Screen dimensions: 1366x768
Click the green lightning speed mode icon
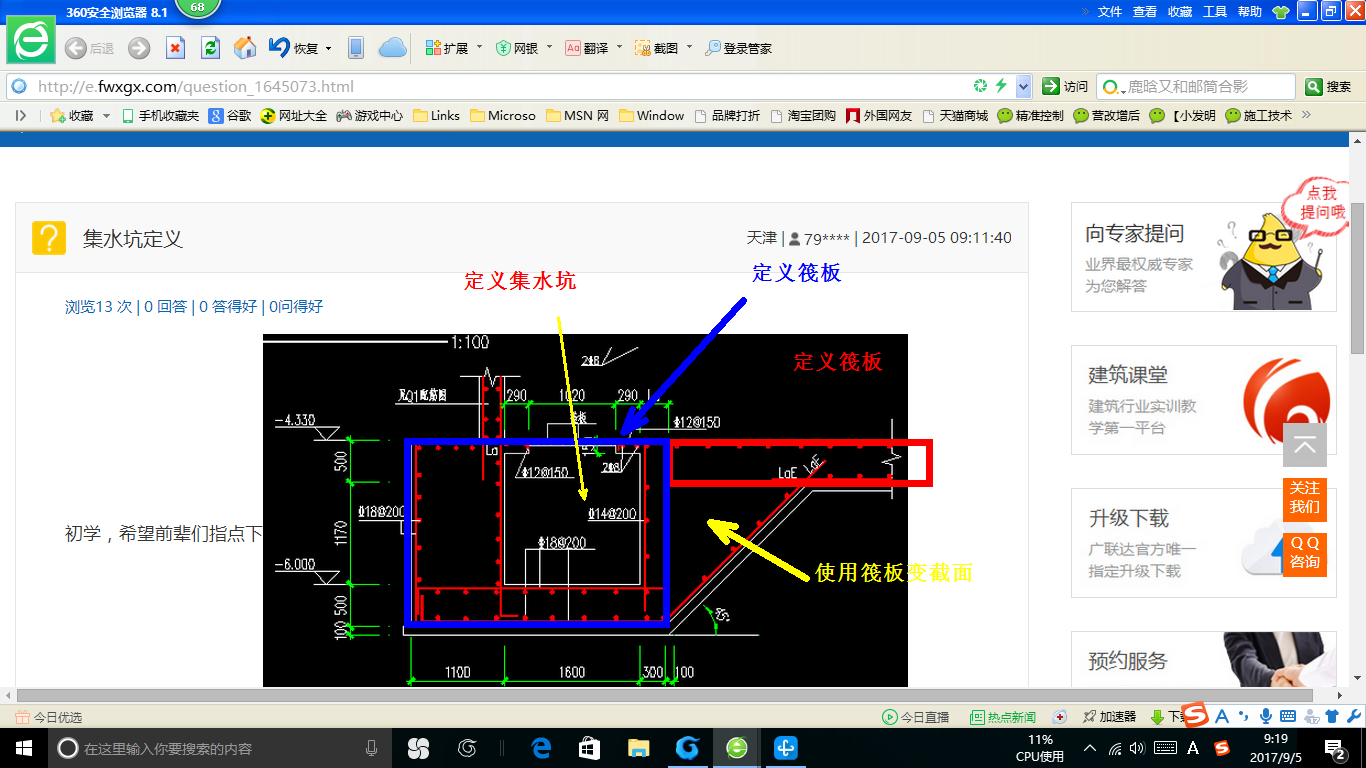pyautogui.click(x=1000, y=86)
